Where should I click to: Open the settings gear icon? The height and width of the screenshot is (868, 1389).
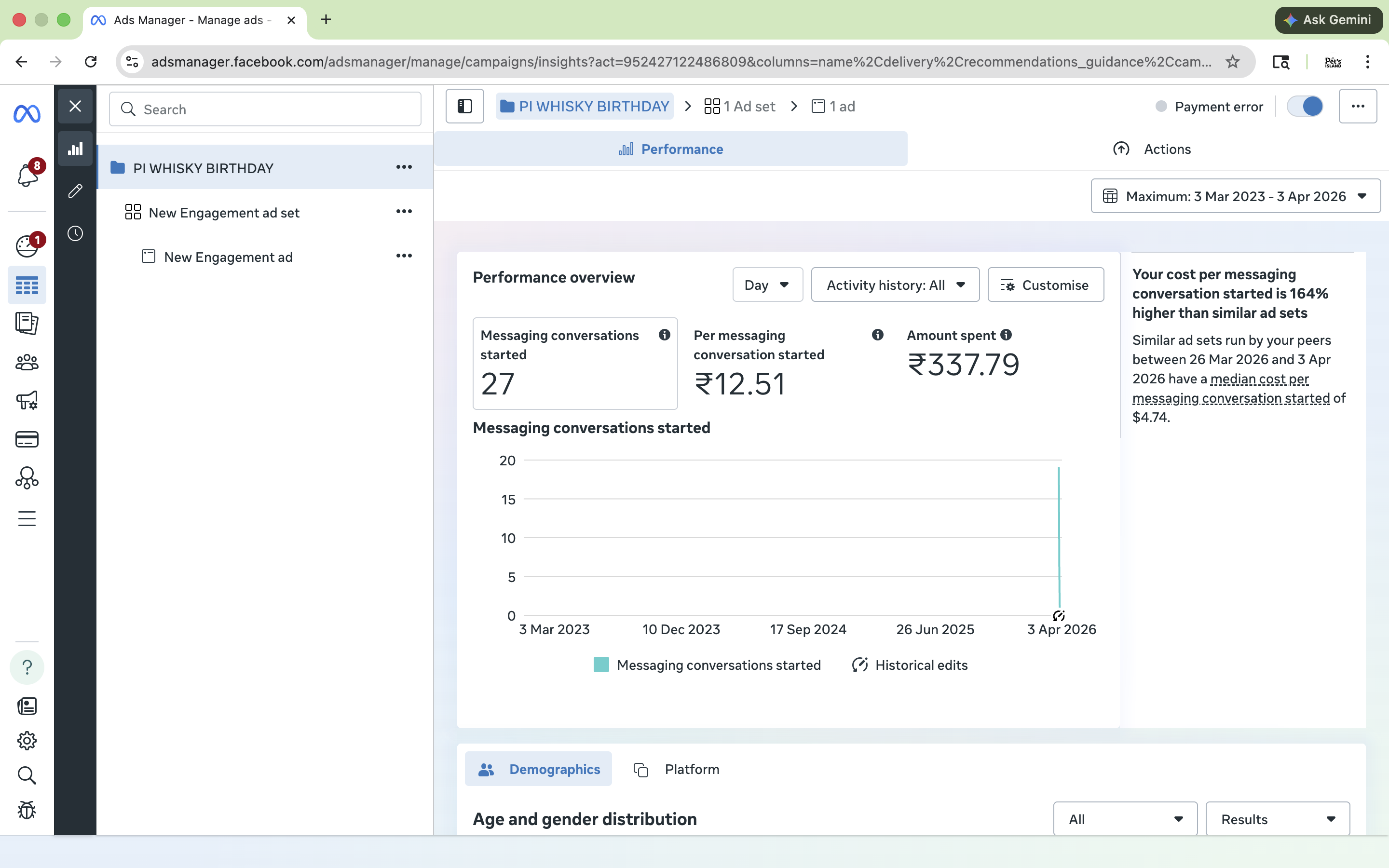pyautogui.click(x=27, y=741)
